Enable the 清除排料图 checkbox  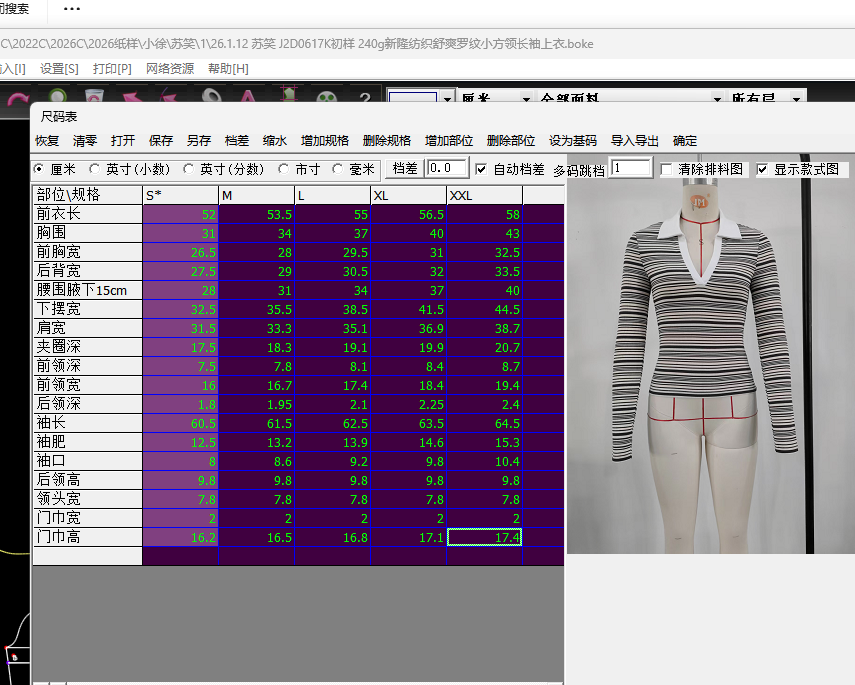point(667,169)
